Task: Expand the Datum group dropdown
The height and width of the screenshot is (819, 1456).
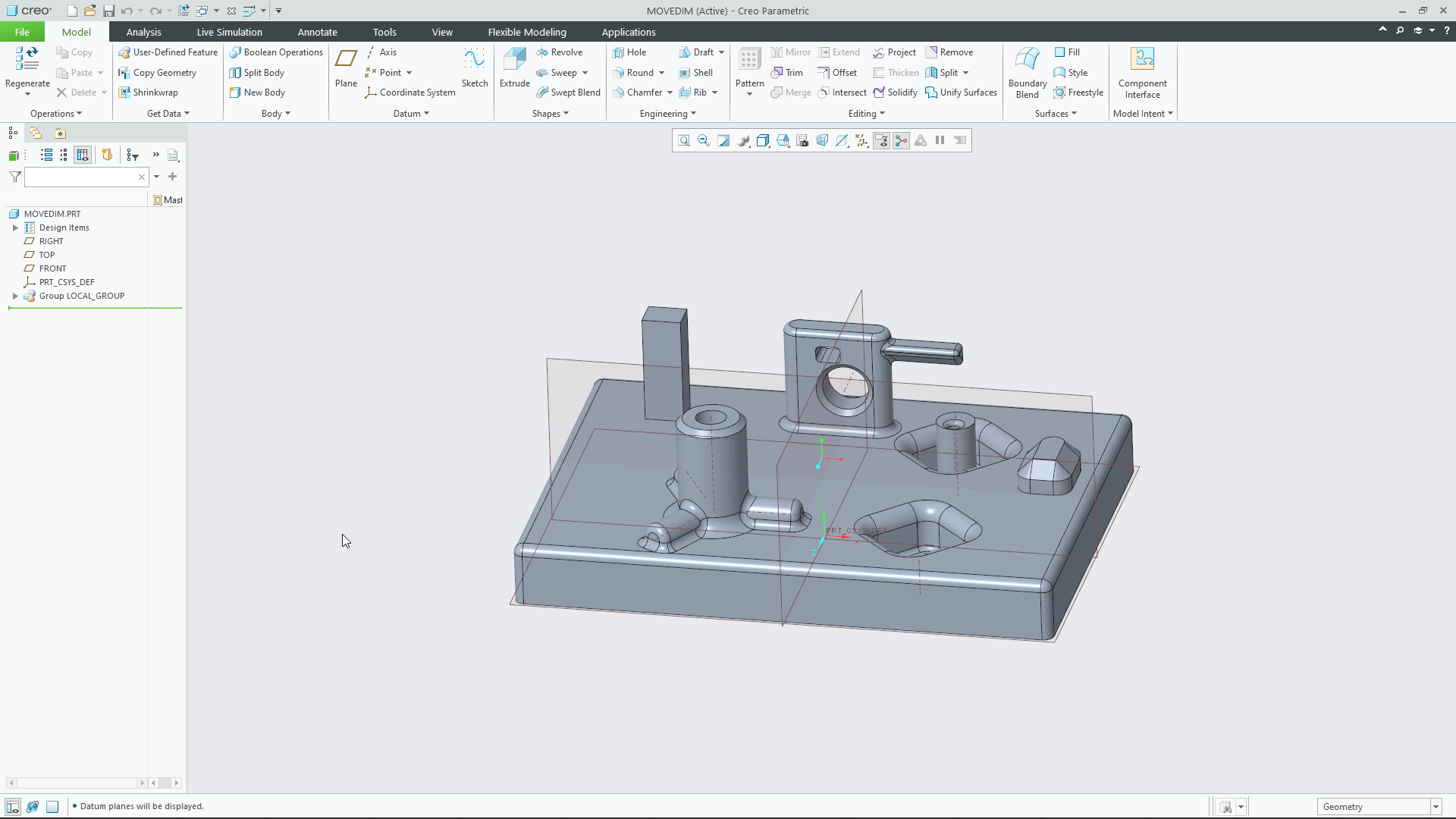Action: (x=411, y=114)
